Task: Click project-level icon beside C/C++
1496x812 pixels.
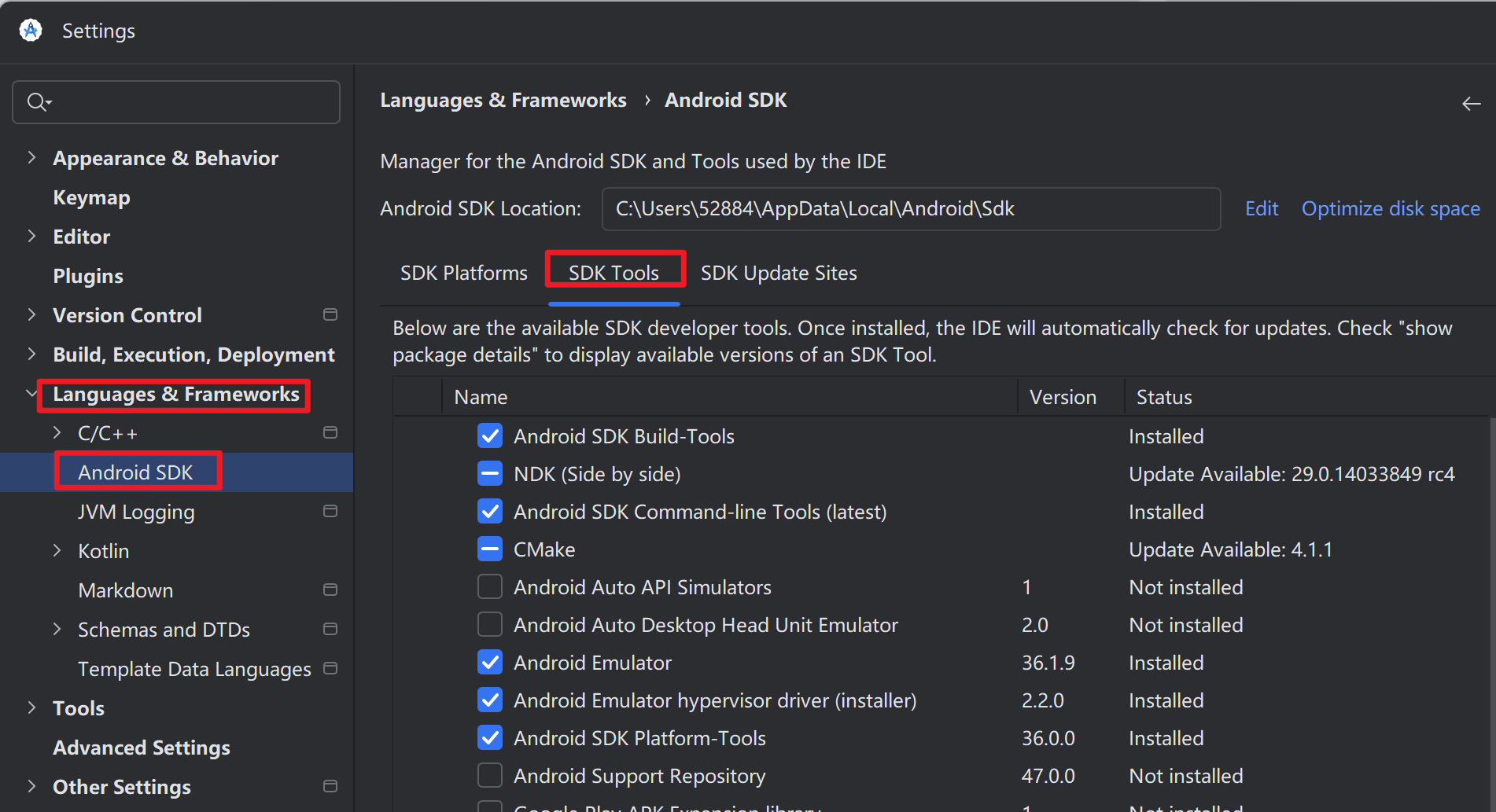Action: (330, 433)
